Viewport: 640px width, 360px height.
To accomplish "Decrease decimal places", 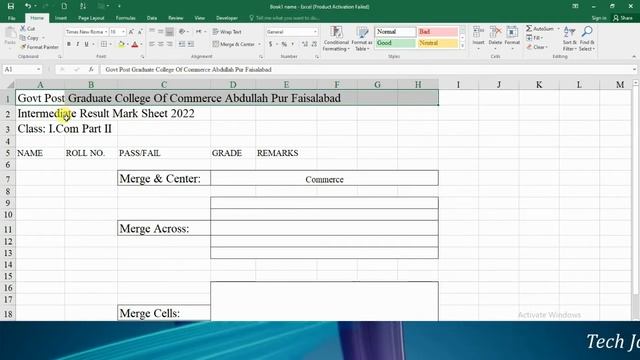I will (314, 44).
